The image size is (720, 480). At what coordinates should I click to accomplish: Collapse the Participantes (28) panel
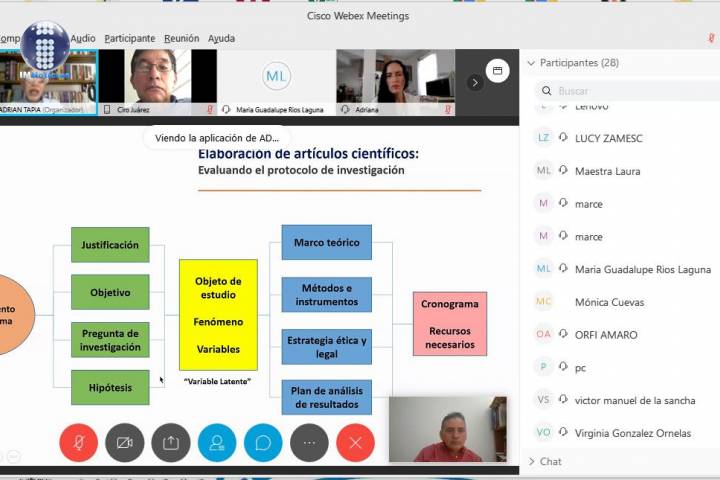tap(530, 63)
